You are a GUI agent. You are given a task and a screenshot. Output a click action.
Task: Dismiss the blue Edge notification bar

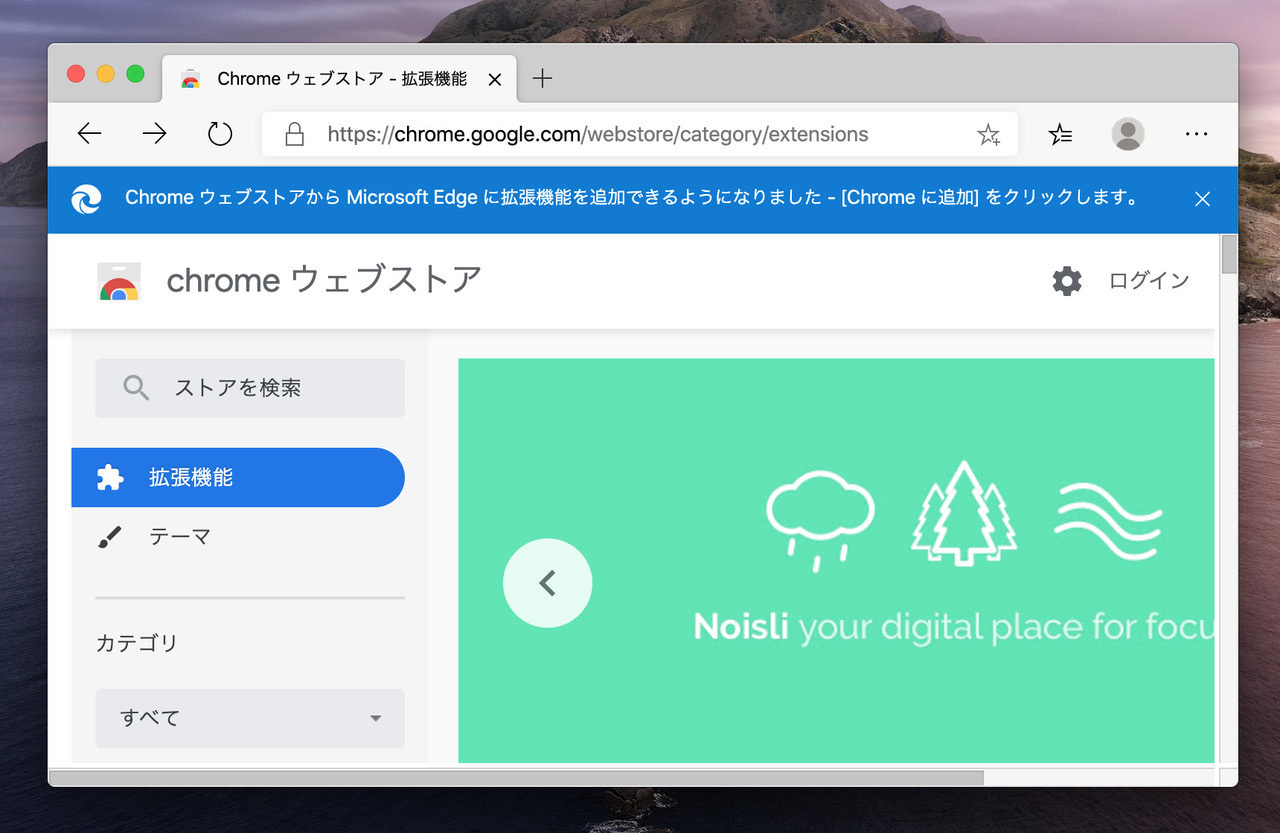1202,199
